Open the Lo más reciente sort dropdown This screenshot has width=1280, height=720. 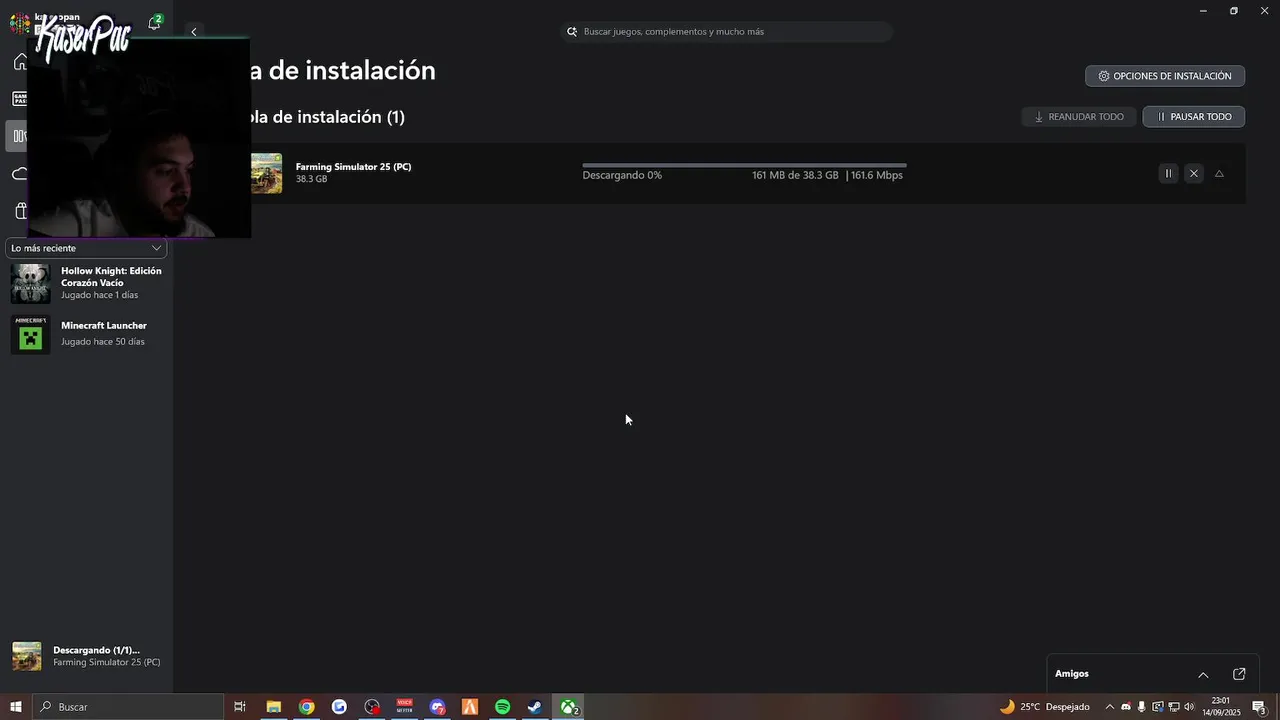(86, 248)
